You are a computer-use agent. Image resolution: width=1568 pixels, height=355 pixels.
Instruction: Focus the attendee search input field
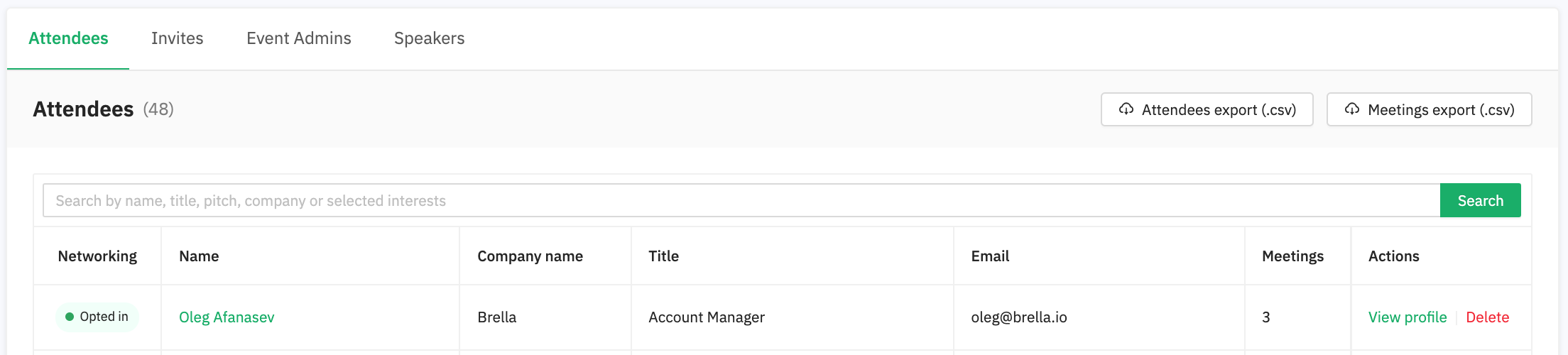(741, 200)
